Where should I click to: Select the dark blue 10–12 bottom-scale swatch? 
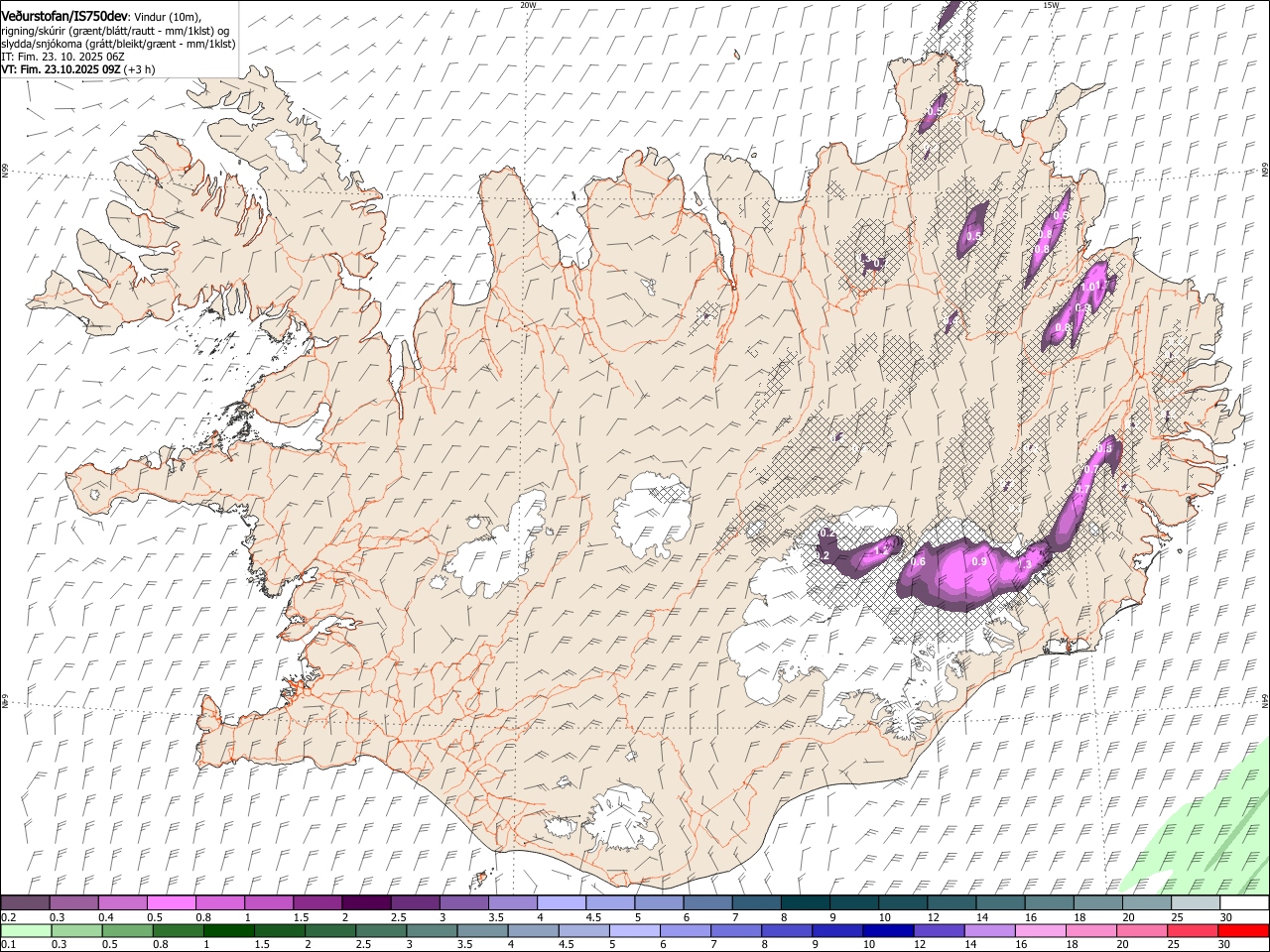point(887,930)
